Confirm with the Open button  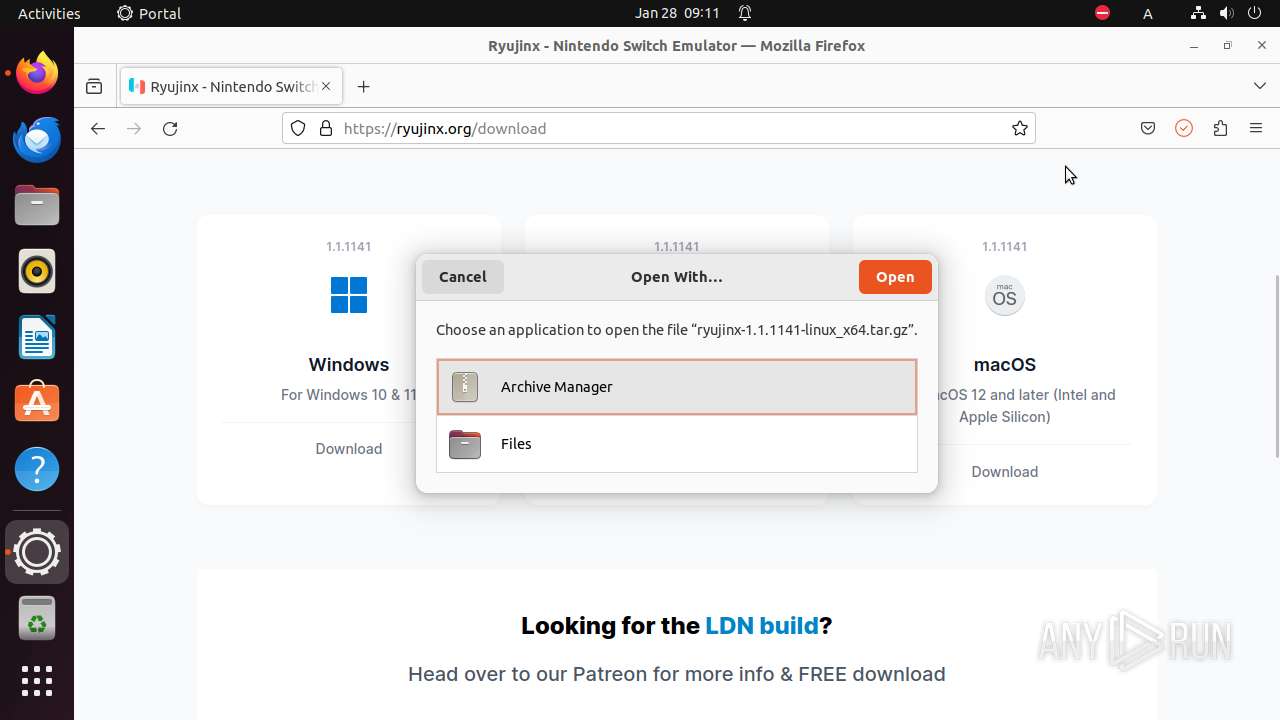click(x=895, y=277)
